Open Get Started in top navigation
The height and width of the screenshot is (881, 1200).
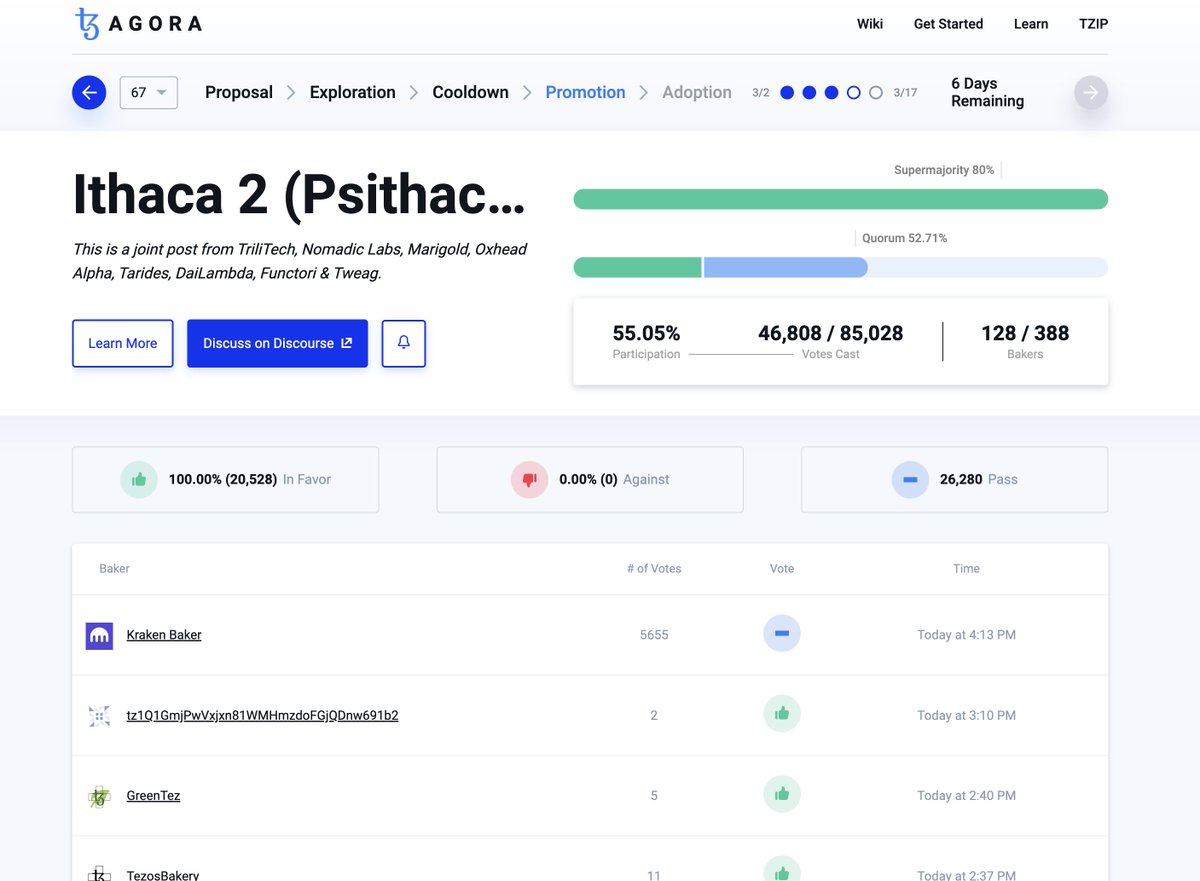tap(948, 24)
